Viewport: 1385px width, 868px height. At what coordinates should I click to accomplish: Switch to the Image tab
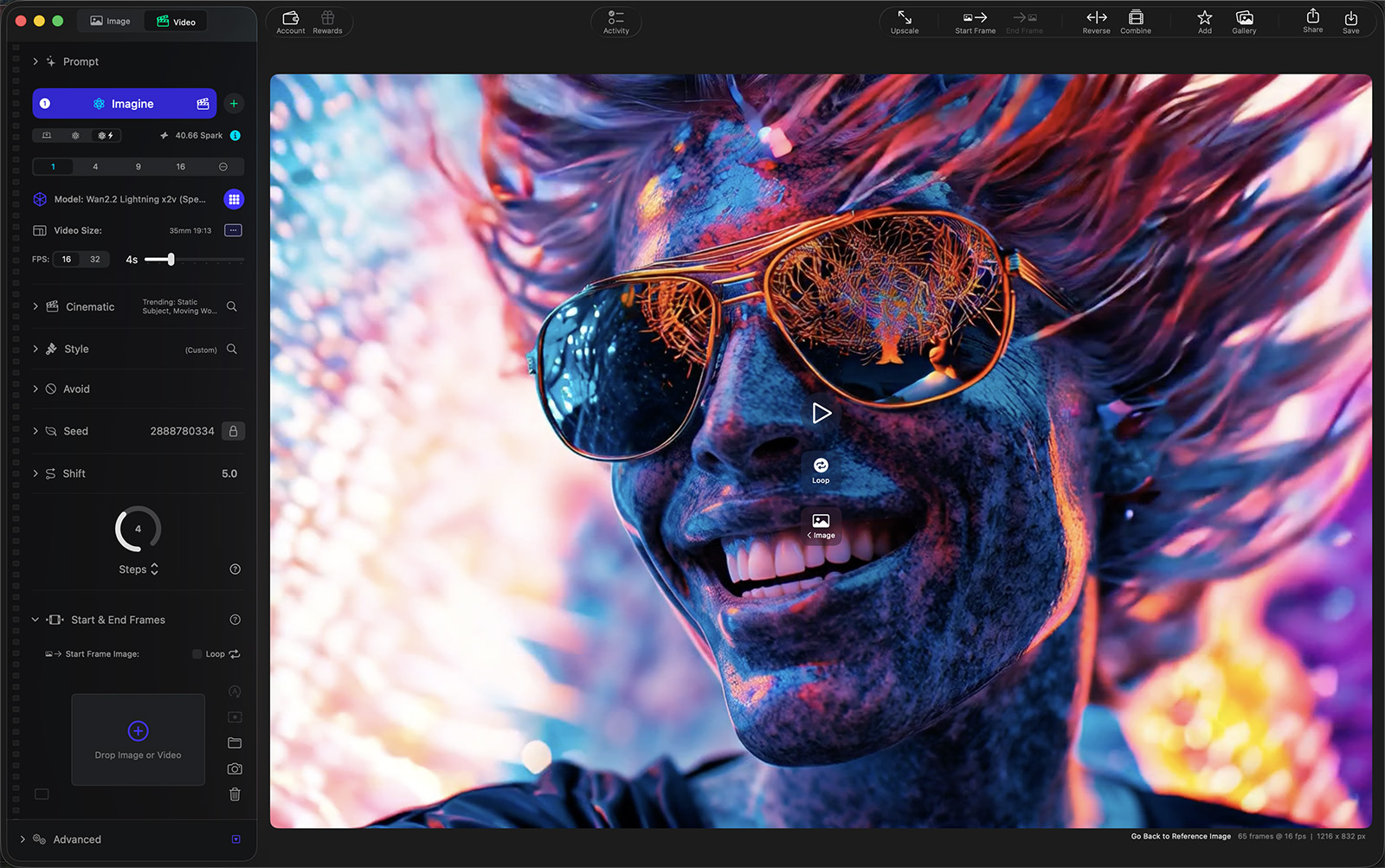[x=111, y=22]
